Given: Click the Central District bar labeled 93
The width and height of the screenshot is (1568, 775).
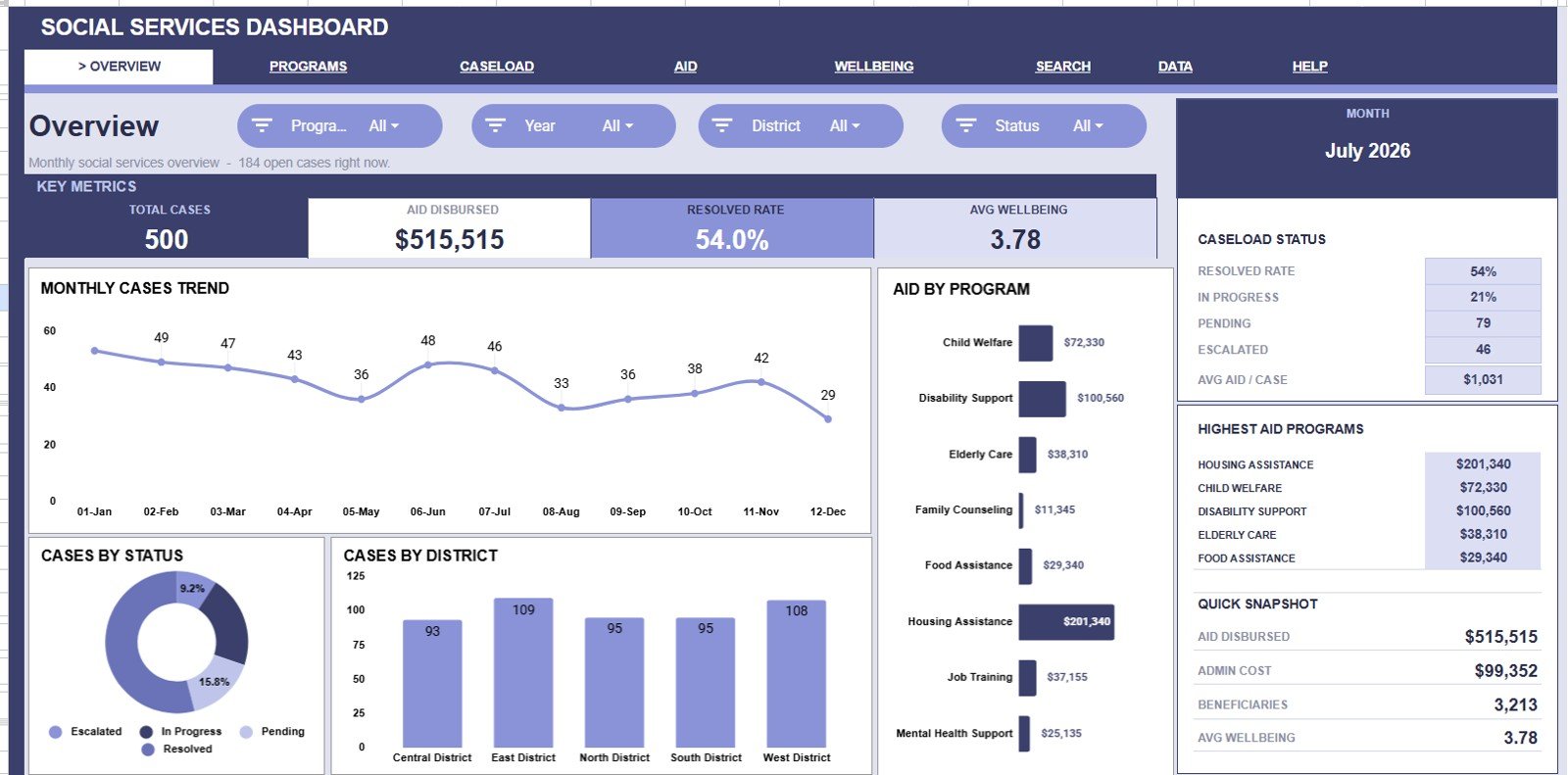Looking at the screenshot, I should tap(432, 684).
